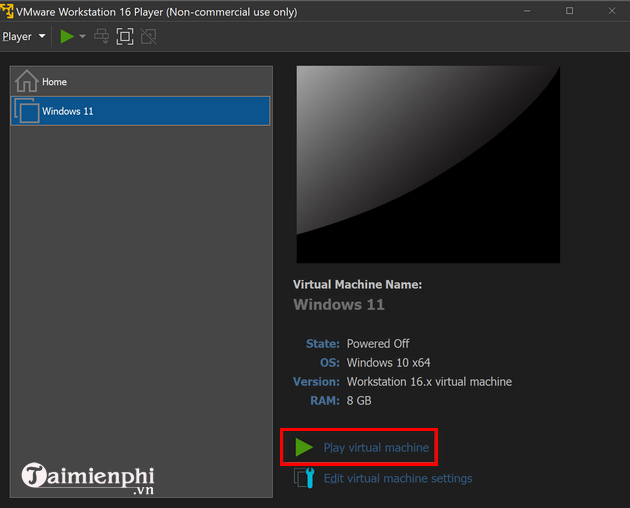Click Play virtual machine link

coord(376,447)
